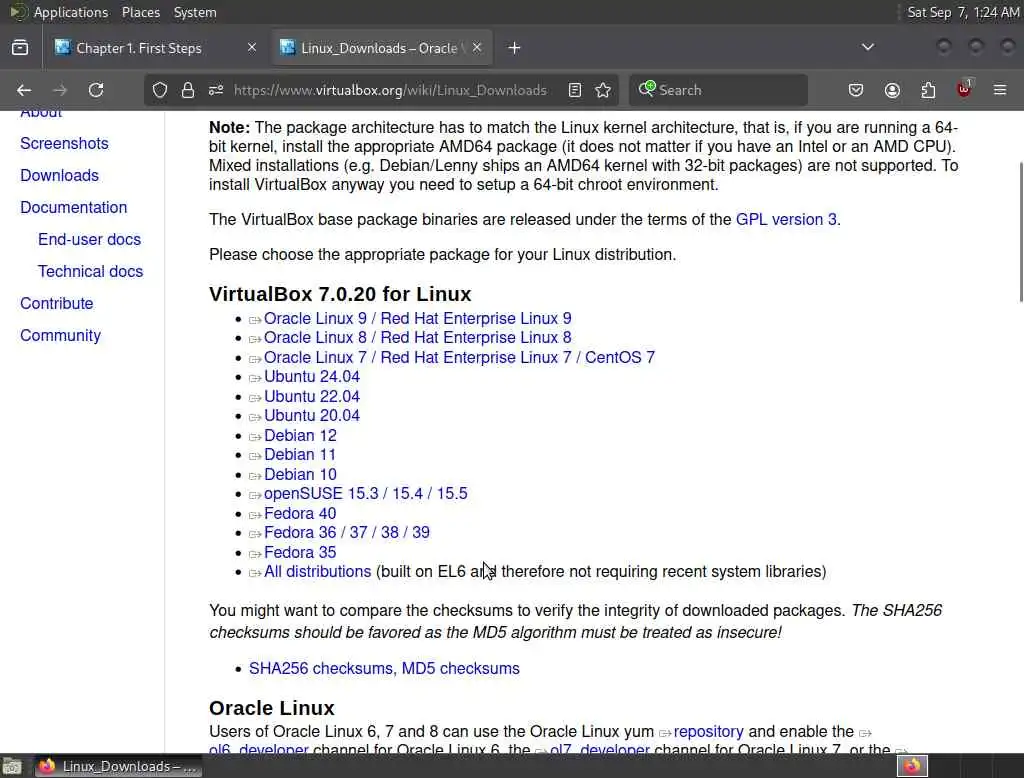Close the Chapter 1. First Steps tab

tap(252, 48)
